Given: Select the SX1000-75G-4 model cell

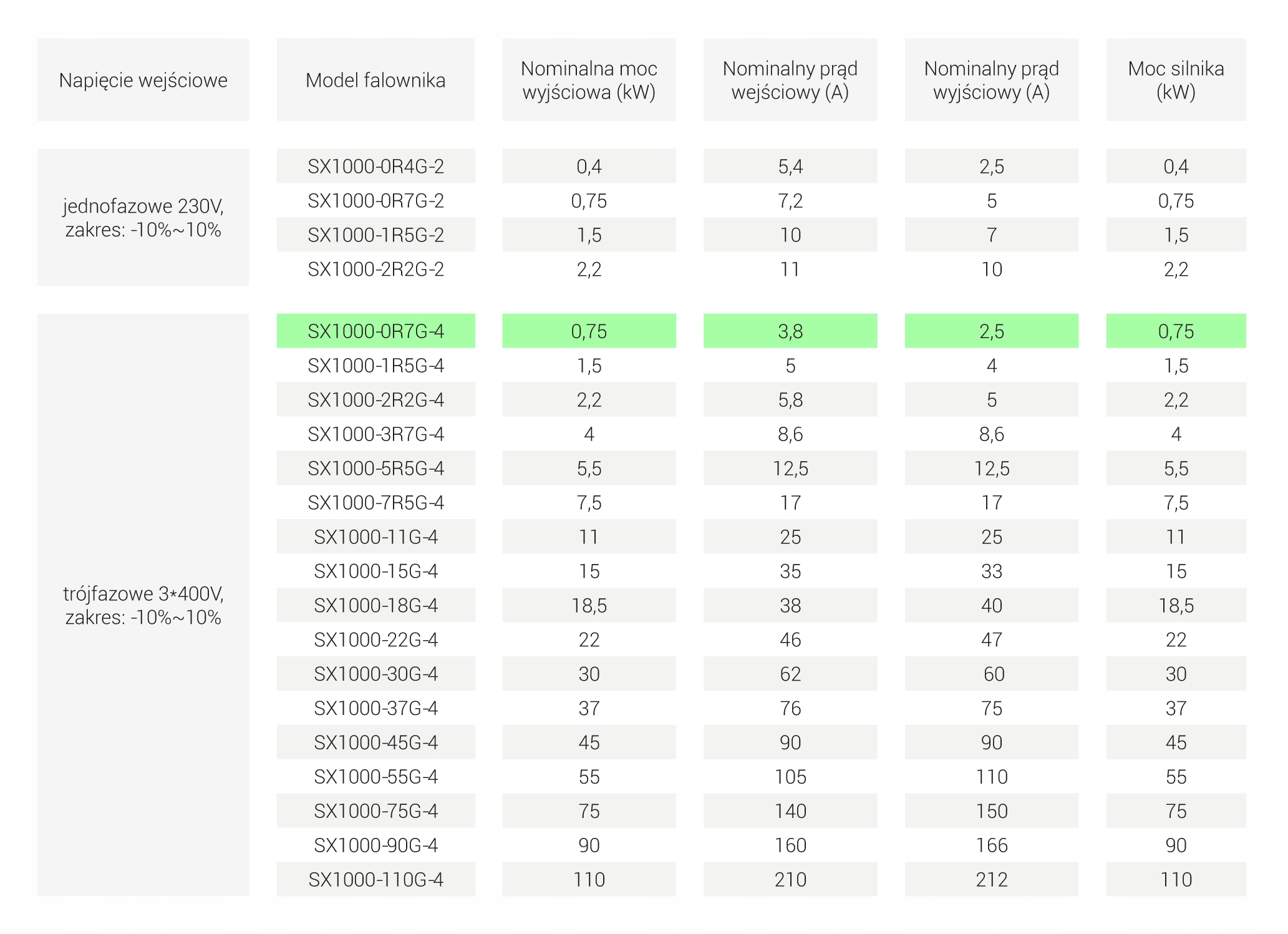Looking at the screenshot, I should tap(375, 811).
